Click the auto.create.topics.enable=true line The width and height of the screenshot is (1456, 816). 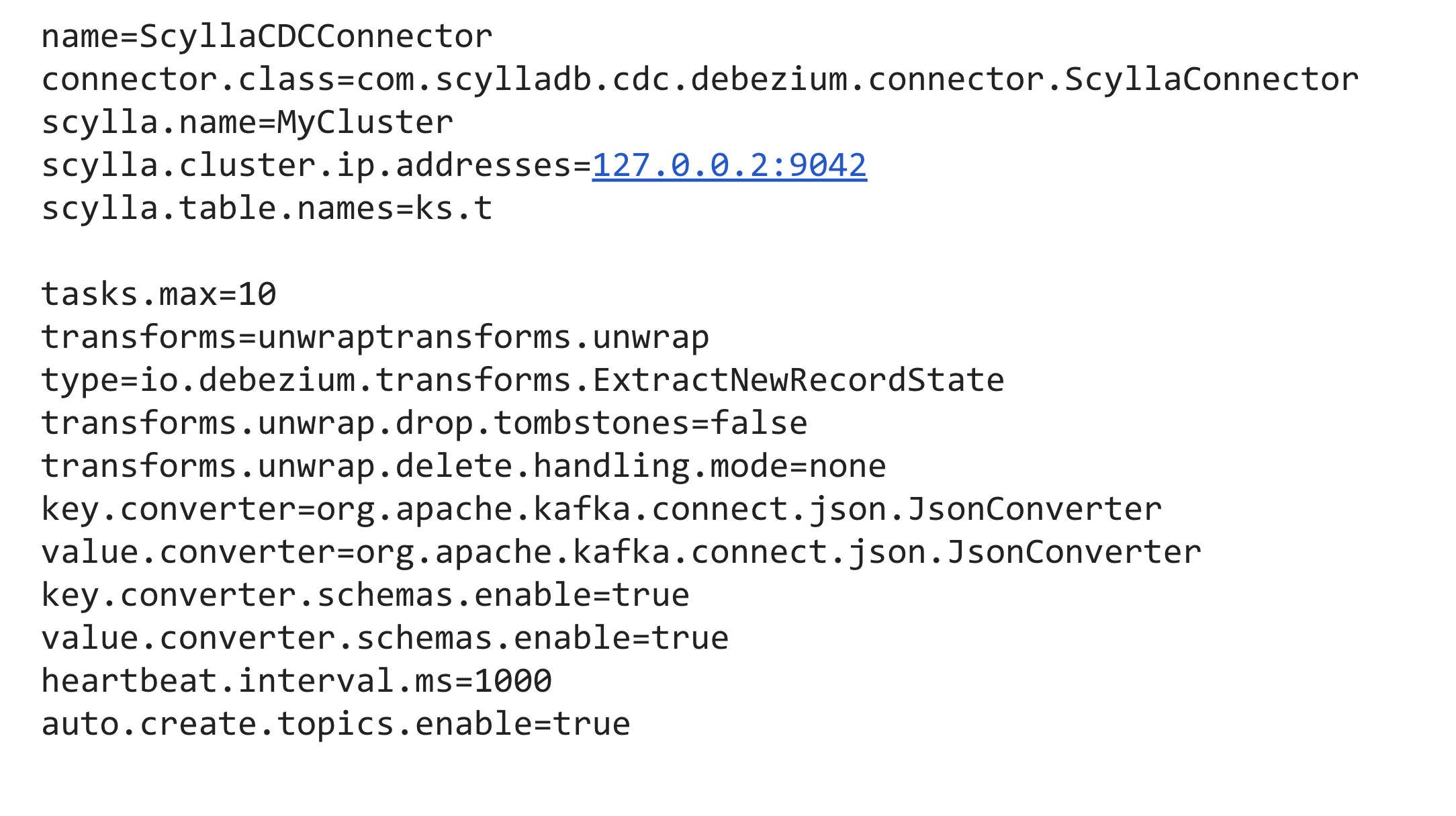pos(336,724)
